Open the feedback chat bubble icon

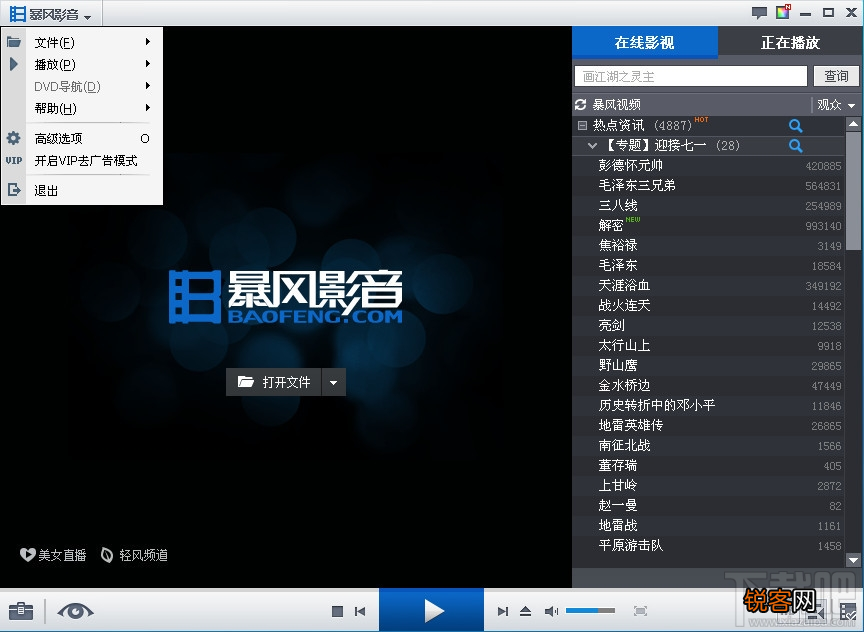759,12
